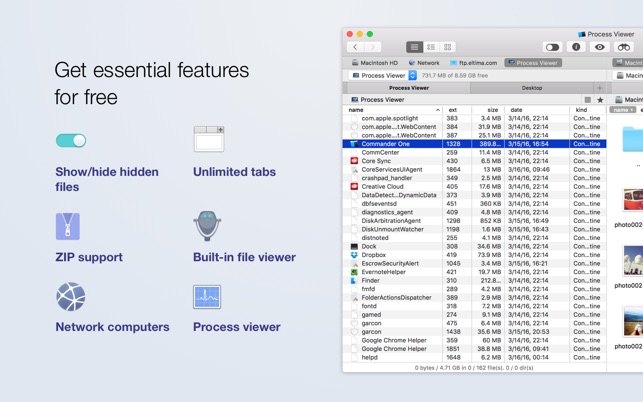Toggle the hidden files switch in toolbar
The width and height of the screenshot is (643, 402).
(552, 47)
